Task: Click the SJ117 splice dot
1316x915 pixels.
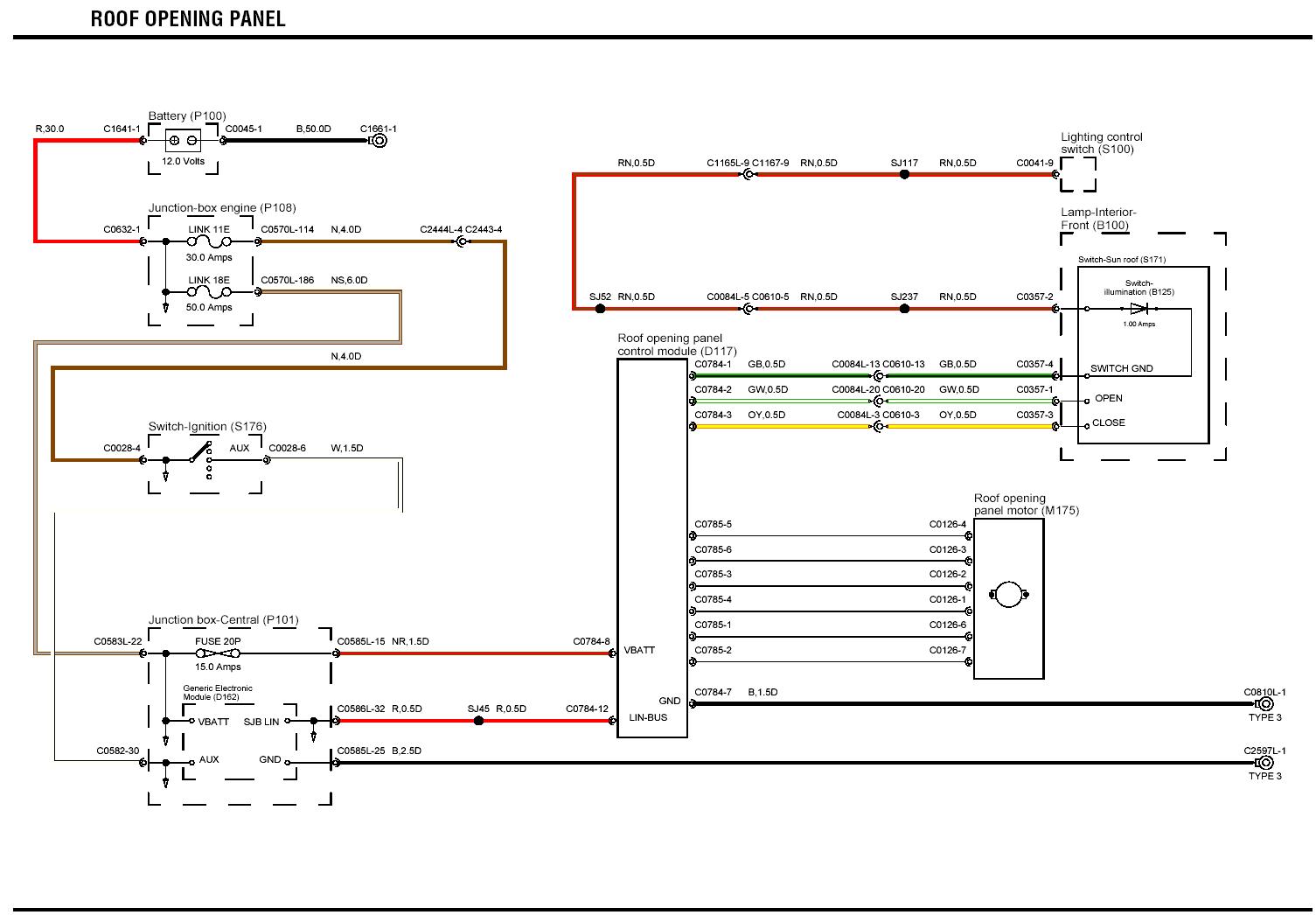Action: tap(904, 175)
